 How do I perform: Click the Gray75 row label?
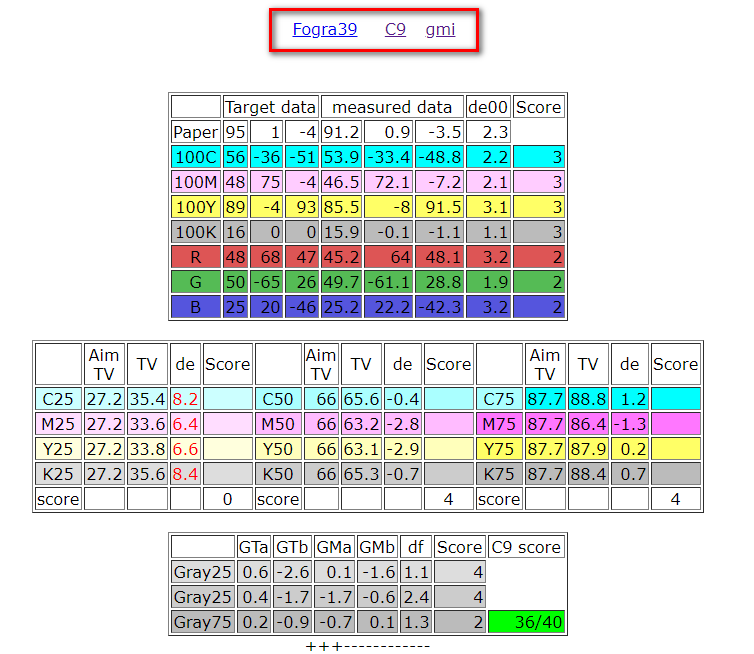202,622
